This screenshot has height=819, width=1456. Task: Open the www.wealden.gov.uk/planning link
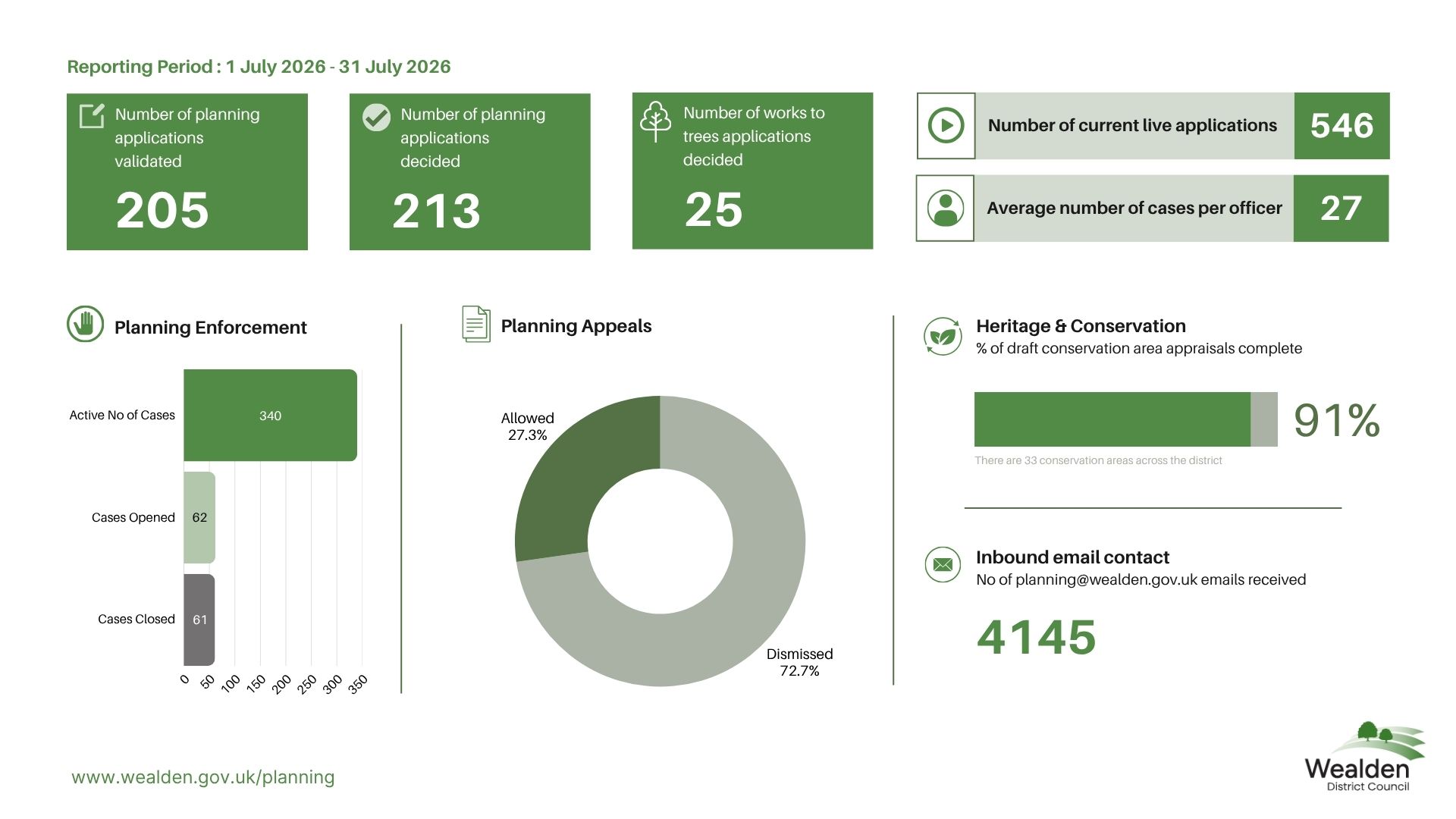(x=203, y=777)
